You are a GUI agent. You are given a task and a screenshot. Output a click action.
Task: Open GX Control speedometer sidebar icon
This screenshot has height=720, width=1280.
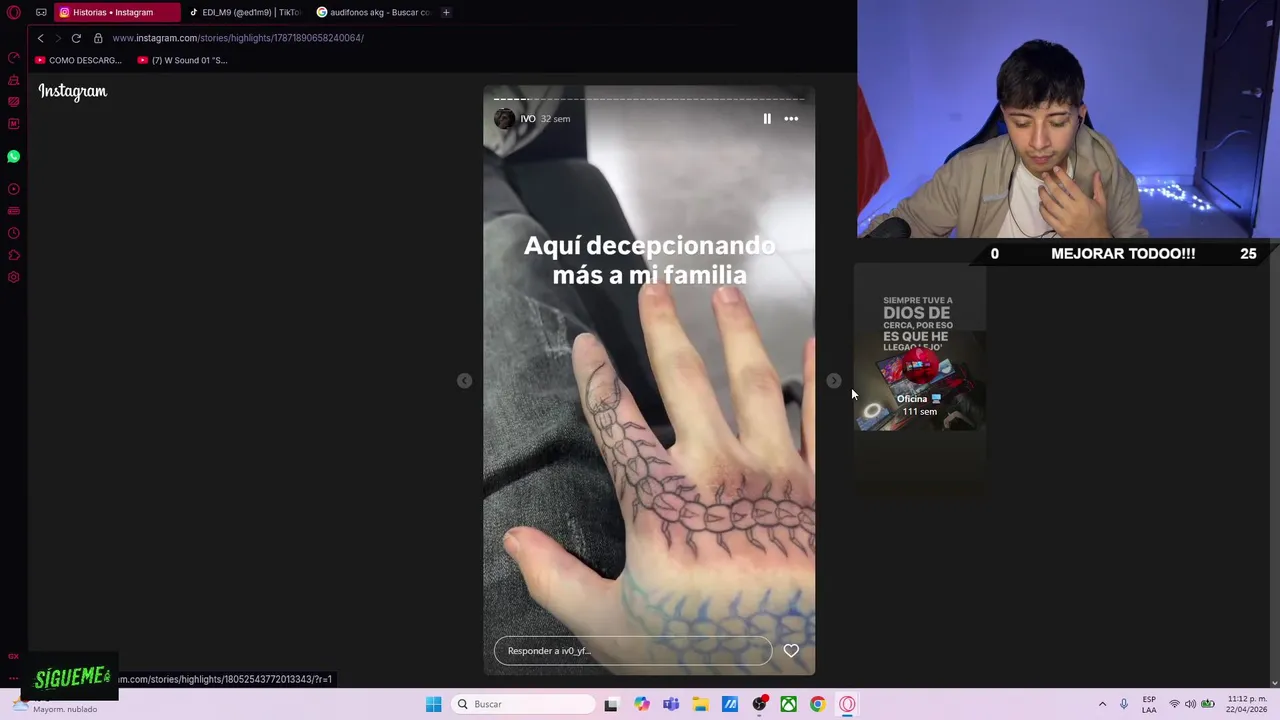tap(14, 58)
